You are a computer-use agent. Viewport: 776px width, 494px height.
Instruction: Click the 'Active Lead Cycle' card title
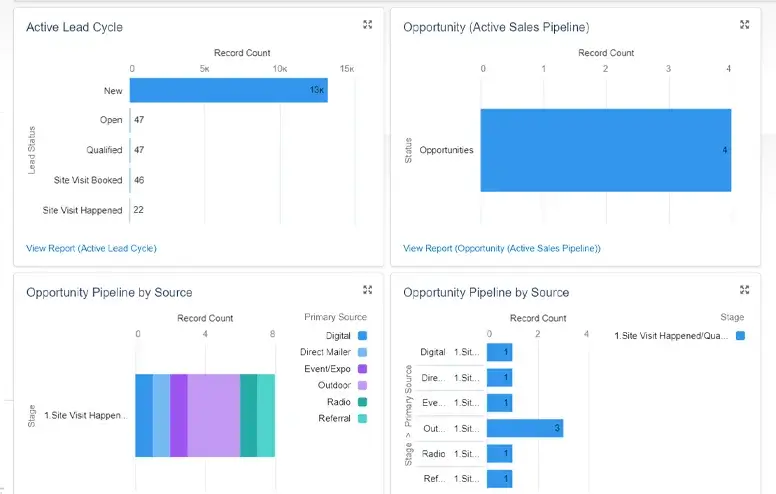74,27
